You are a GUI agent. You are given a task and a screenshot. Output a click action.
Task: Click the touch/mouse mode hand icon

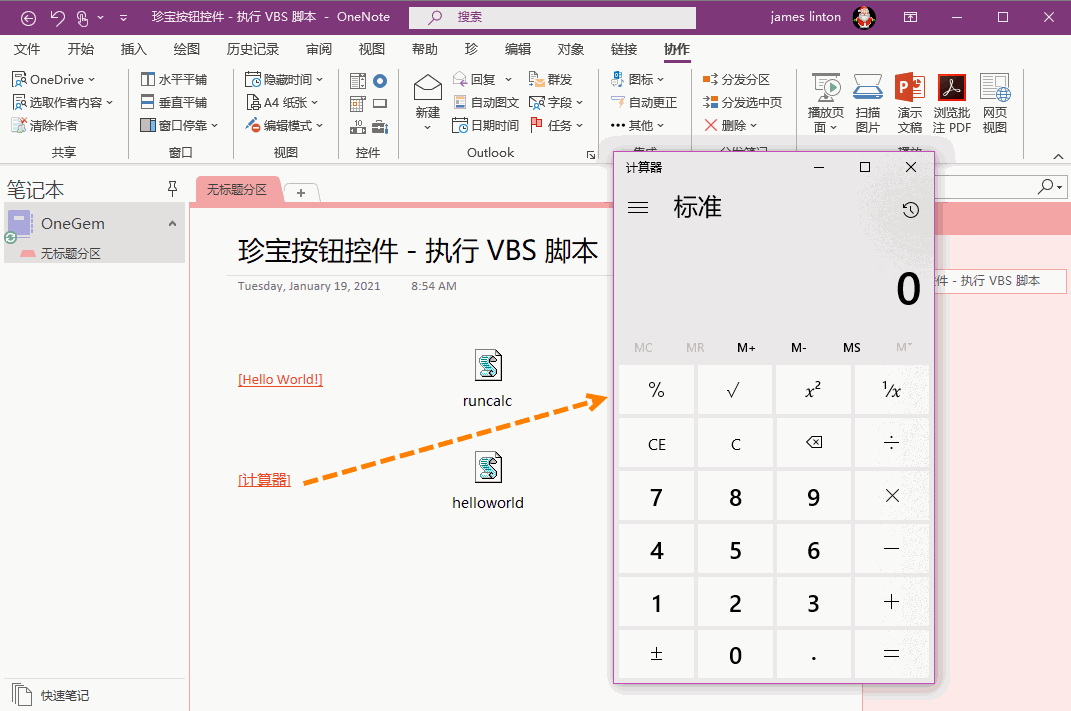(83, 18)
